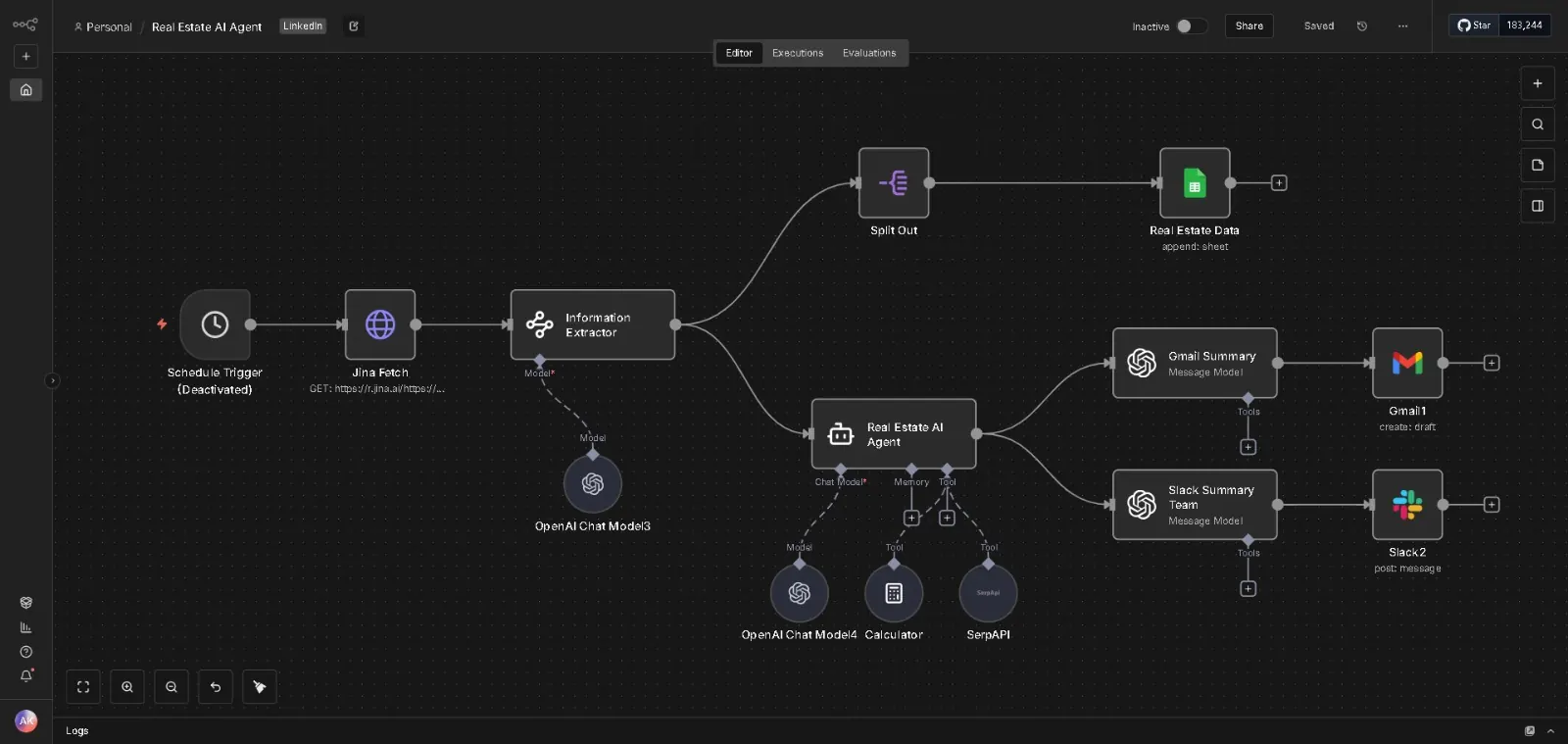Select the Gmail1 node icon
This screenshot has width=1568, height=744.
click(1407, 364)
